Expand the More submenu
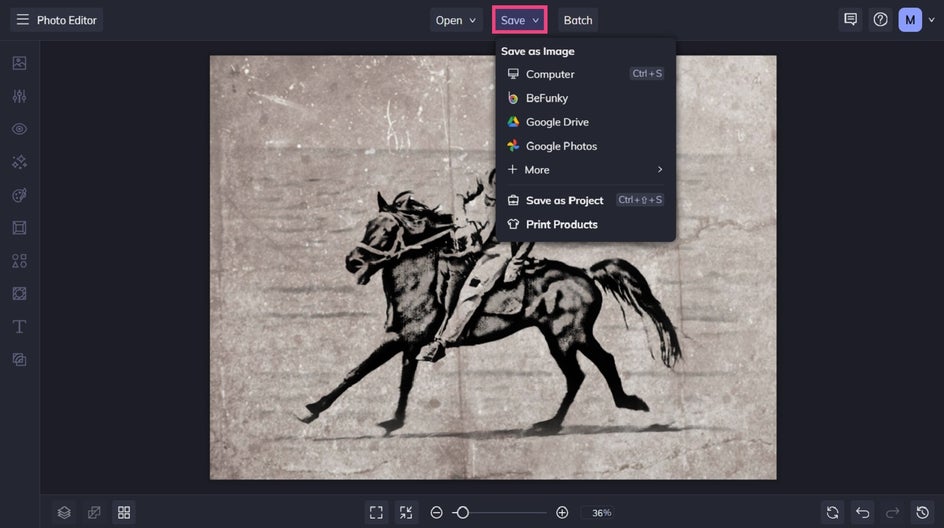The width and height of the screenshot is (944, 528). (x=585, y=170)
